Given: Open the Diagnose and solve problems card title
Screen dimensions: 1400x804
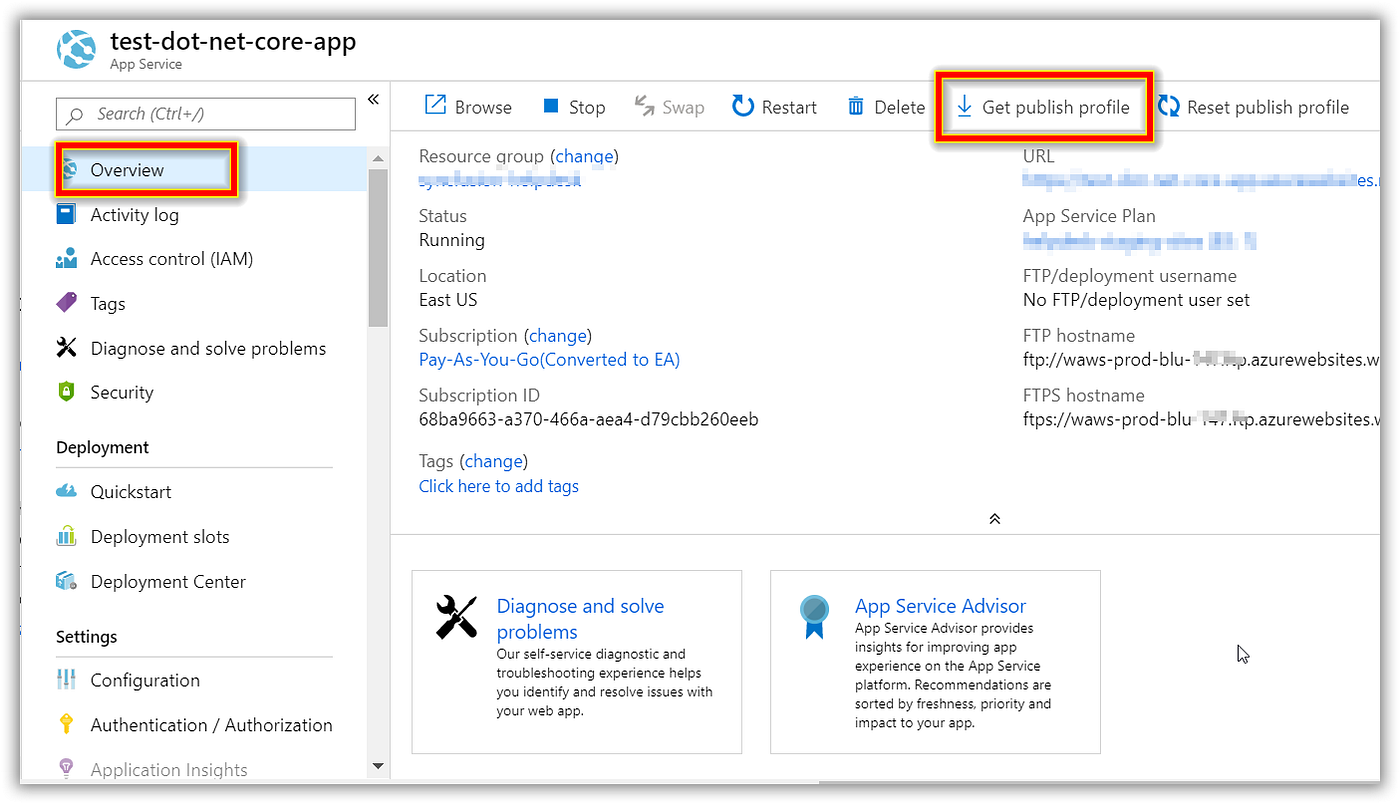Looking at the screenshot, I should [580, 619].
